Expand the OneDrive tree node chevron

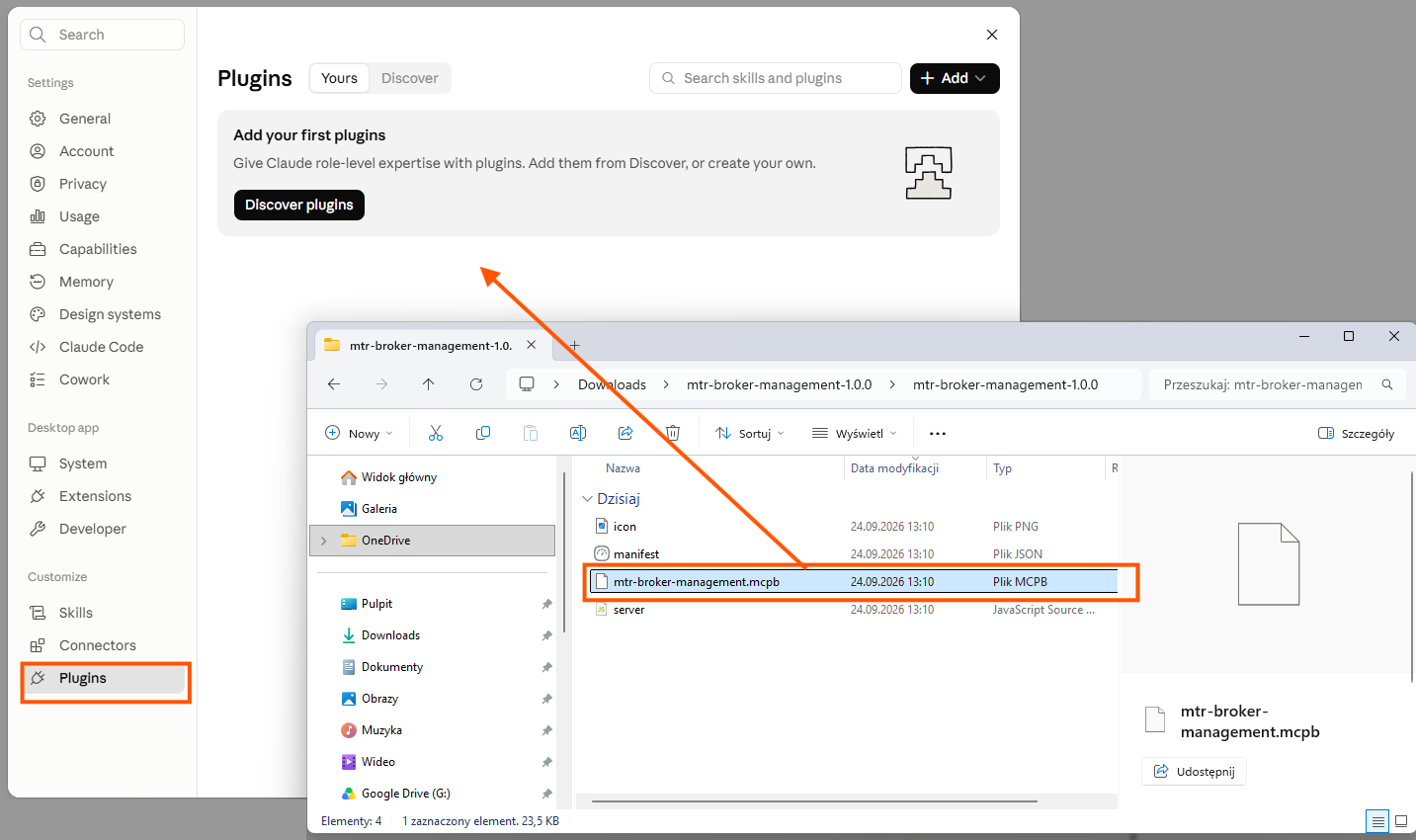pos(323,541)
